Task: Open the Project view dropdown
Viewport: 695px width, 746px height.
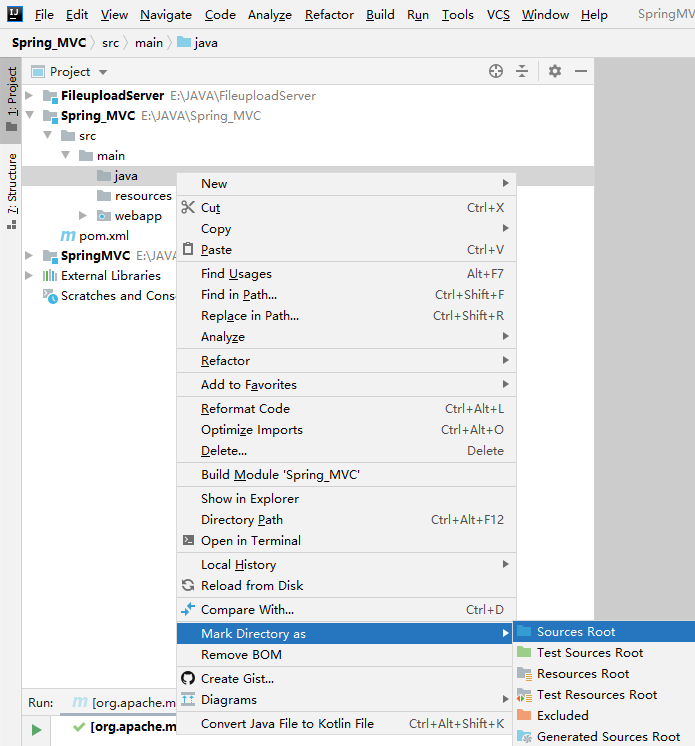Action: 103,72
